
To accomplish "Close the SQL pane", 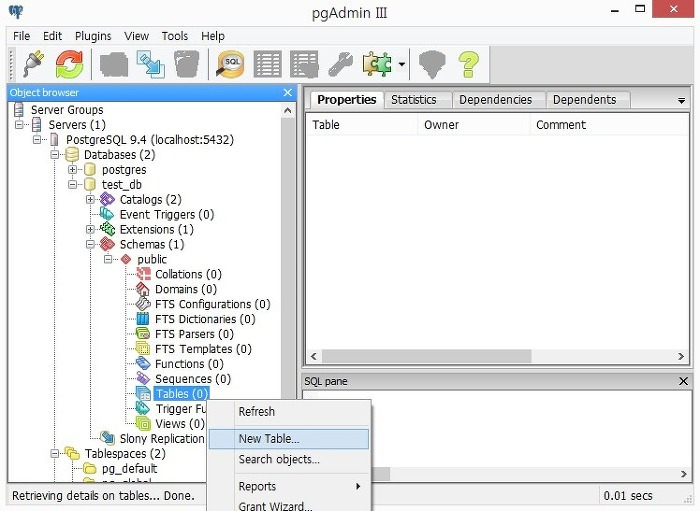I will click(x=683, y=381).
